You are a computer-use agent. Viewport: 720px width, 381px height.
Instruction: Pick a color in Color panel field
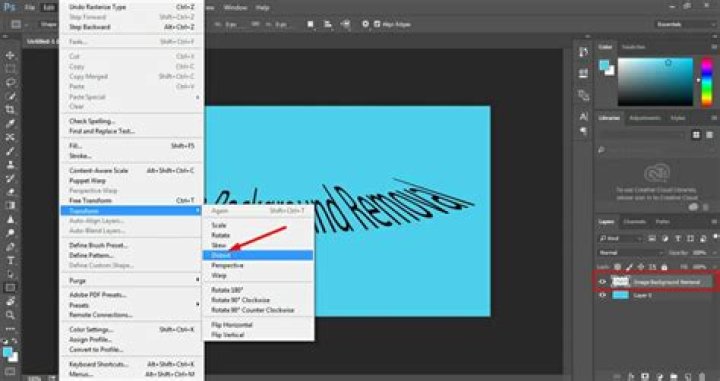[655, 82]
